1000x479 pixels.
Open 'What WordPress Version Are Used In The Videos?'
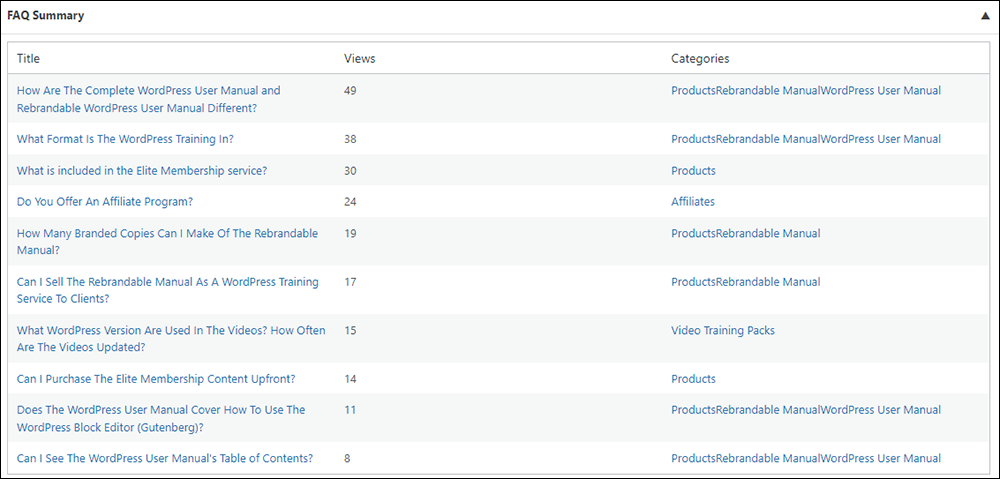(171, 339)
